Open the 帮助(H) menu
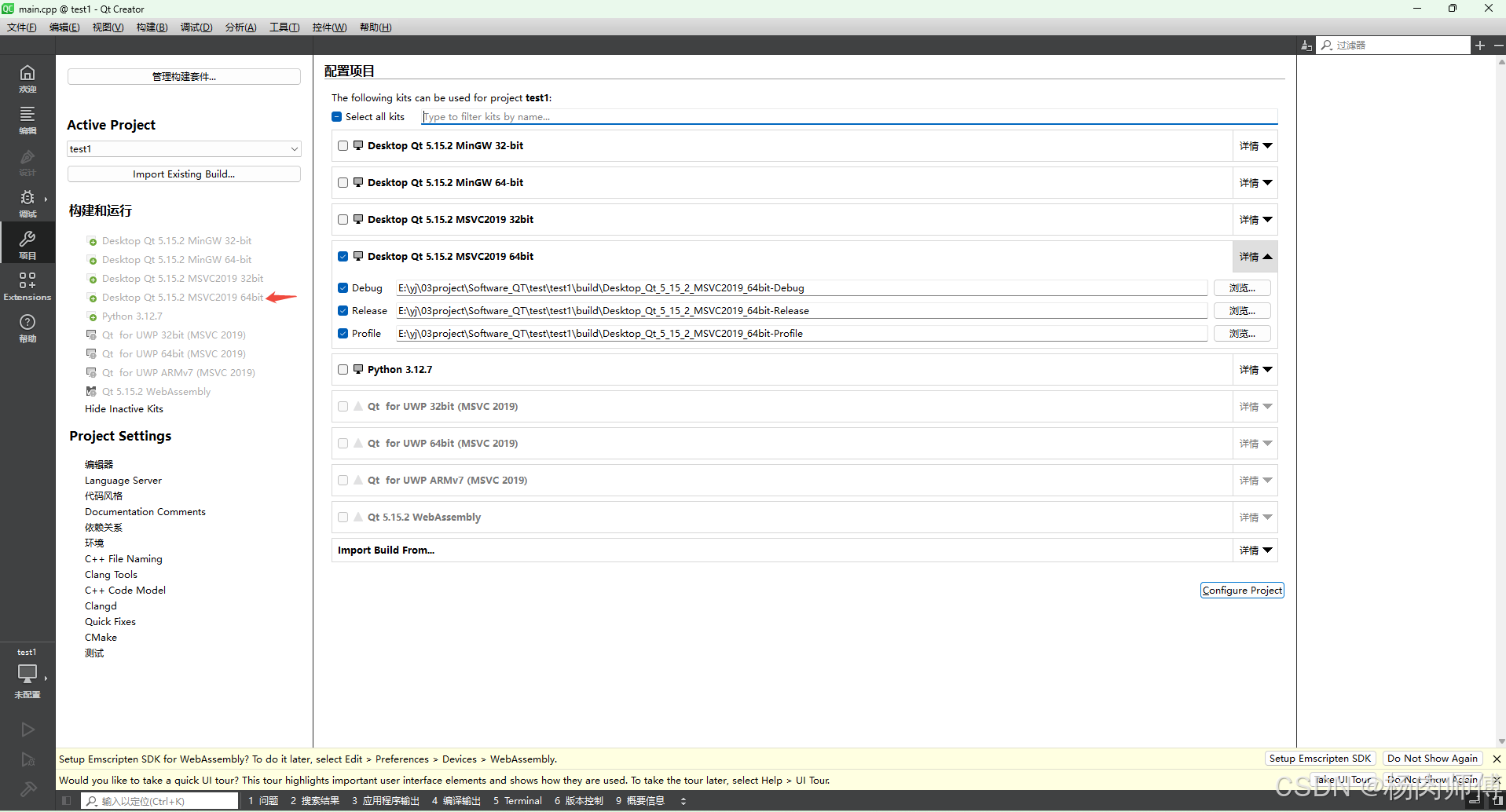The height and width of the screenshot is (812, 1506). click(376, 27)
